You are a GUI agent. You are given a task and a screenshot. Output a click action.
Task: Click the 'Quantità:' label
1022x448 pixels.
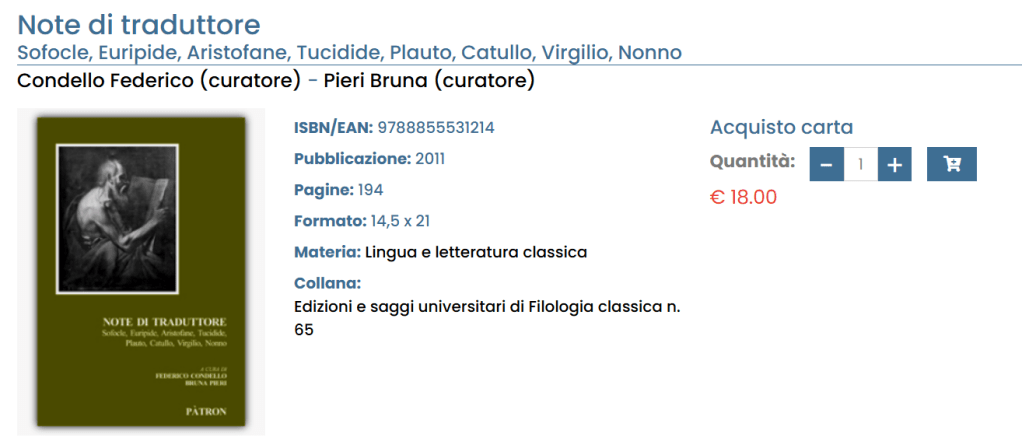[x=752, y=160]
